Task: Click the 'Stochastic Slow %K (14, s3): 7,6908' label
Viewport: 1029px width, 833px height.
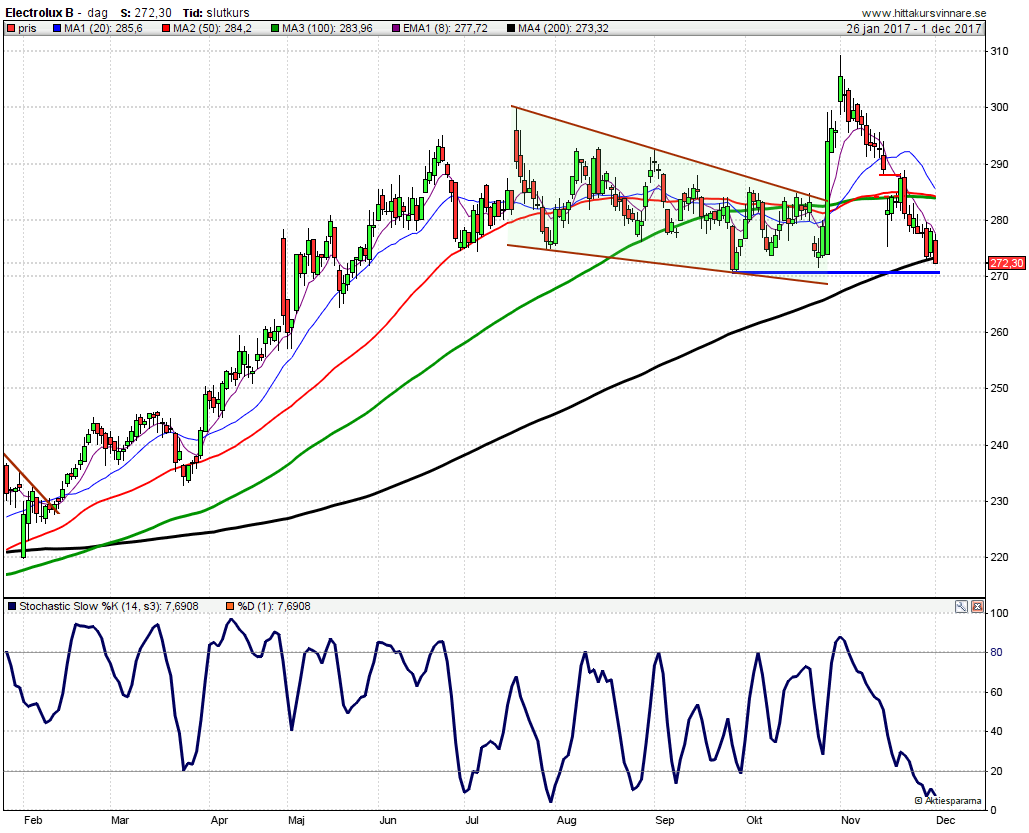Action: (x=109, y=607)
